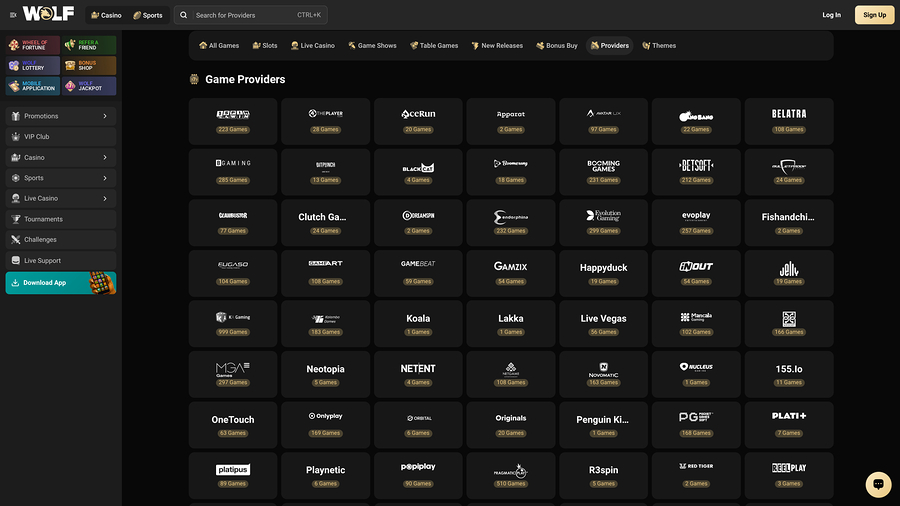
Task: Open the Nucleus provider card
Action: 696,374
